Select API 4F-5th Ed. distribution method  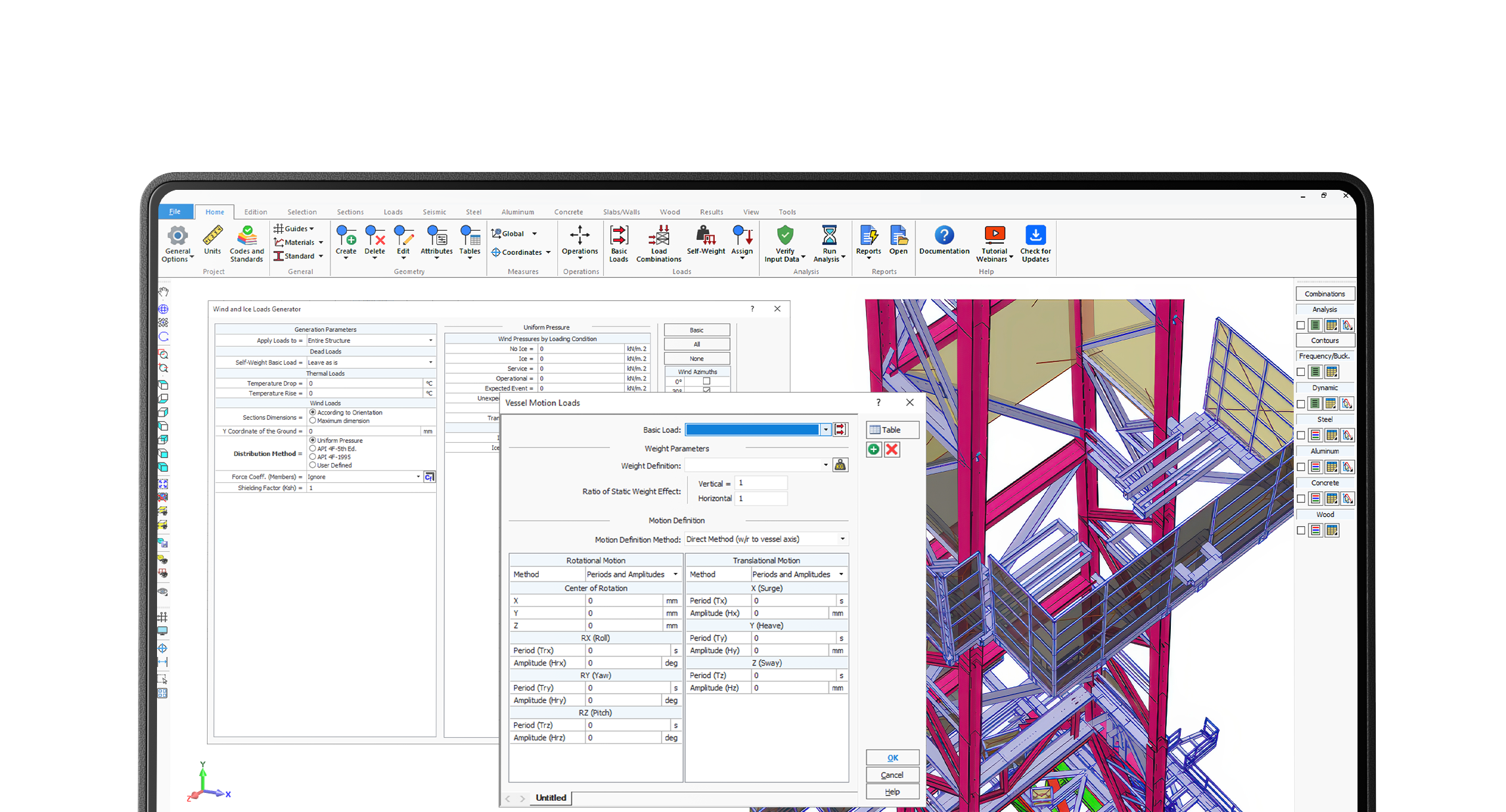click(313, 449)
